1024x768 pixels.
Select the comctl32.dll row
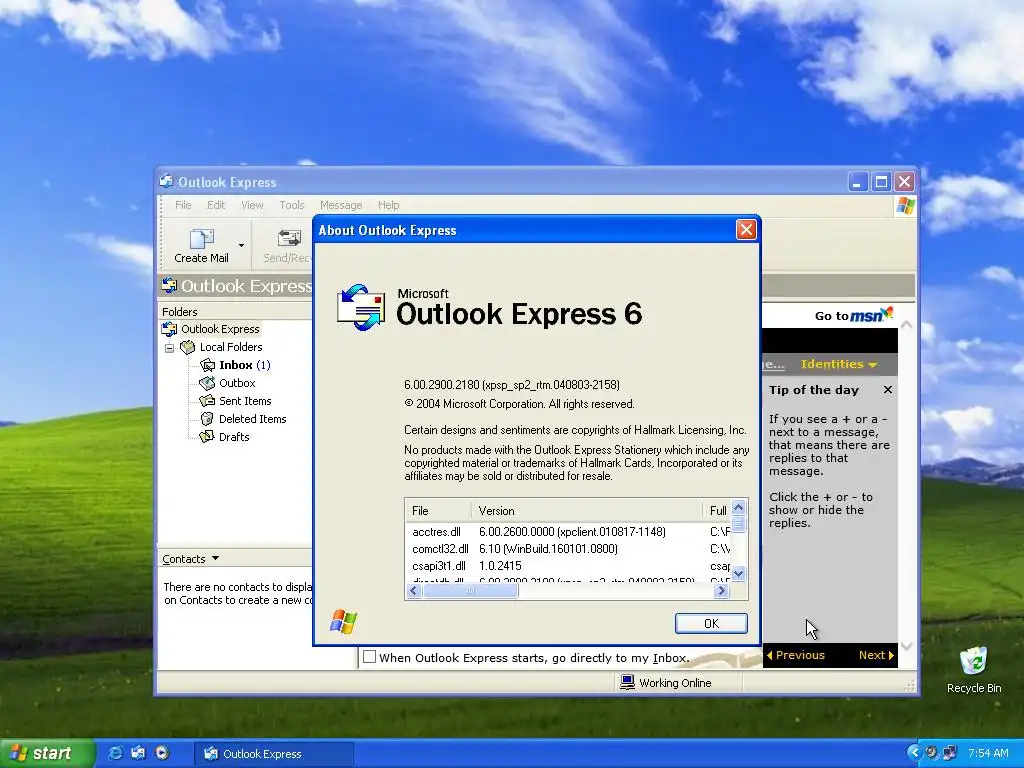click(568, 549)
